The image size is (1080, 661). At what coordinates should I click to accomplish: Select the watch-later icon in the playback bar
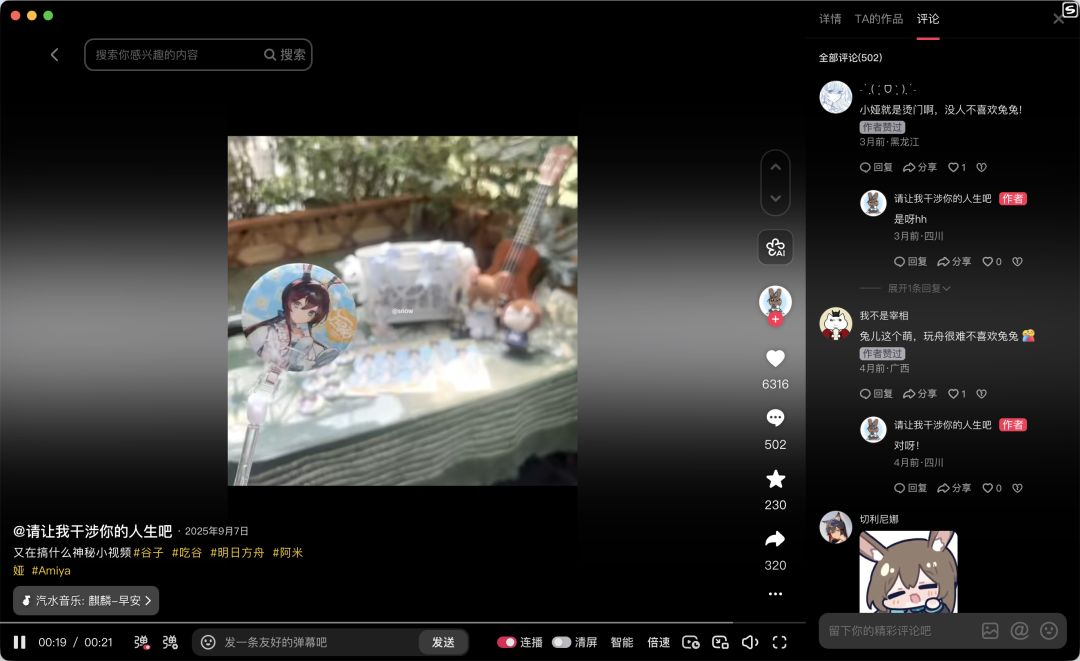(690, 643)
